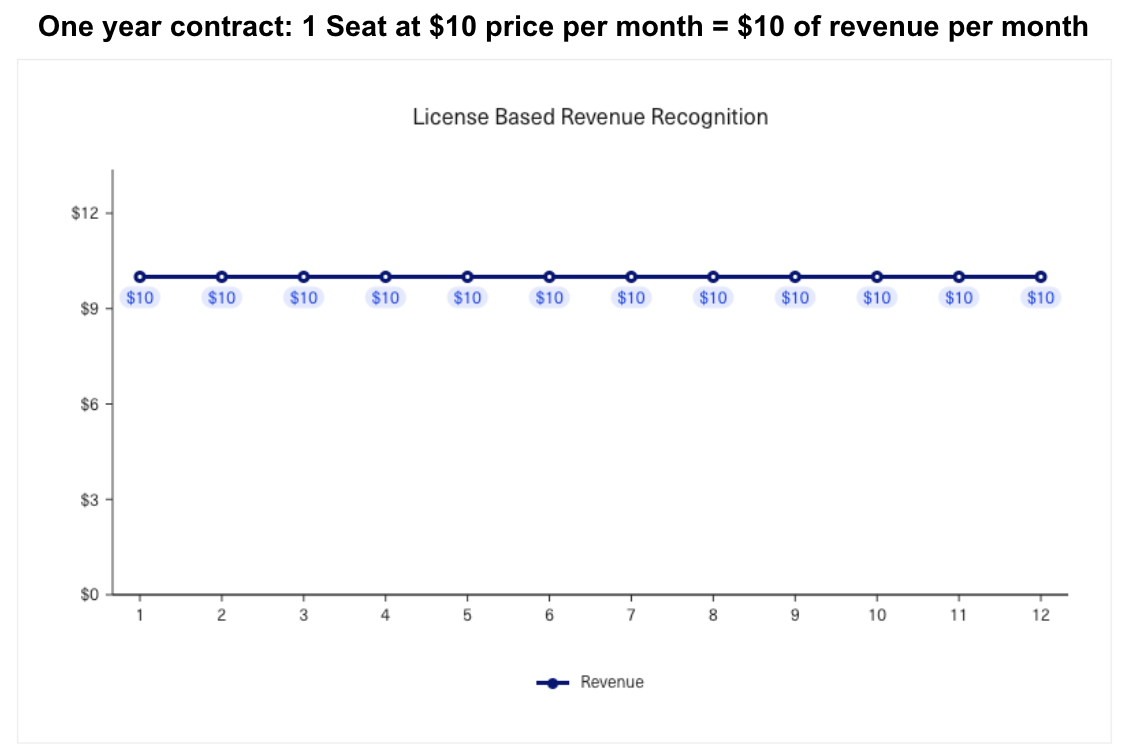Select the Revenue data point at month 4

pos(385,277)
